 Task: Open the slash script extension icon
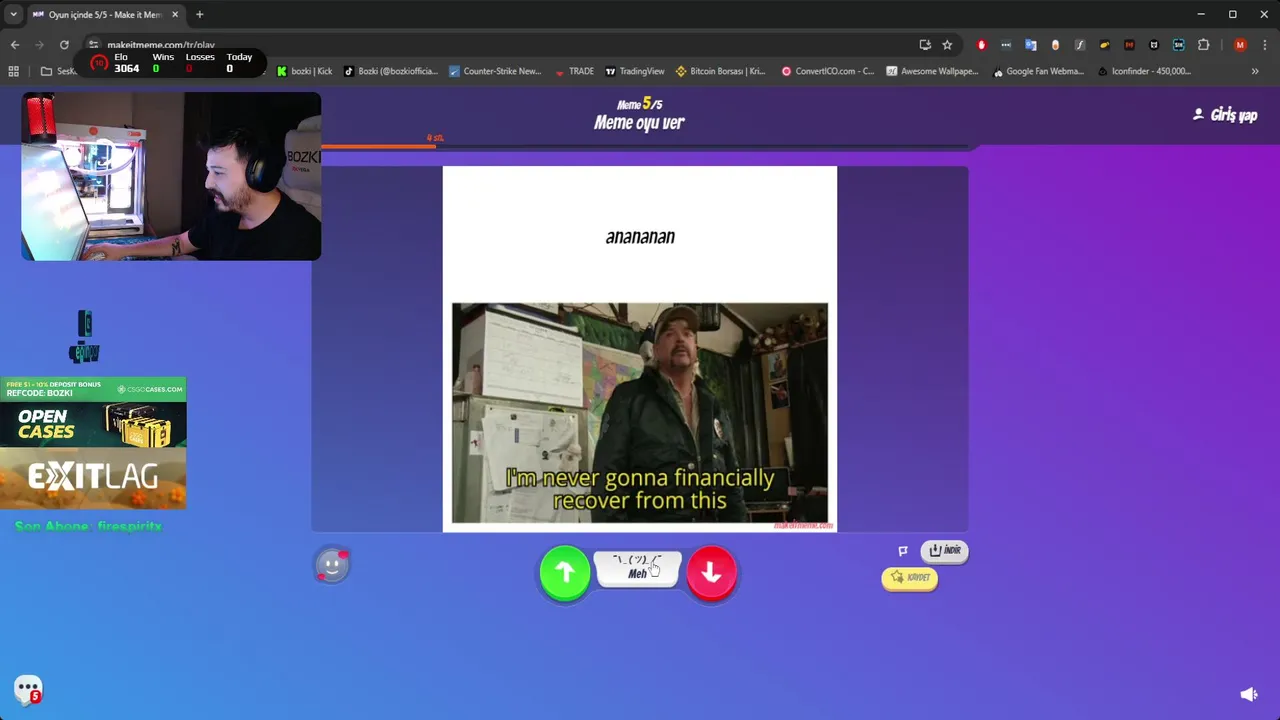pos(1080,45)
